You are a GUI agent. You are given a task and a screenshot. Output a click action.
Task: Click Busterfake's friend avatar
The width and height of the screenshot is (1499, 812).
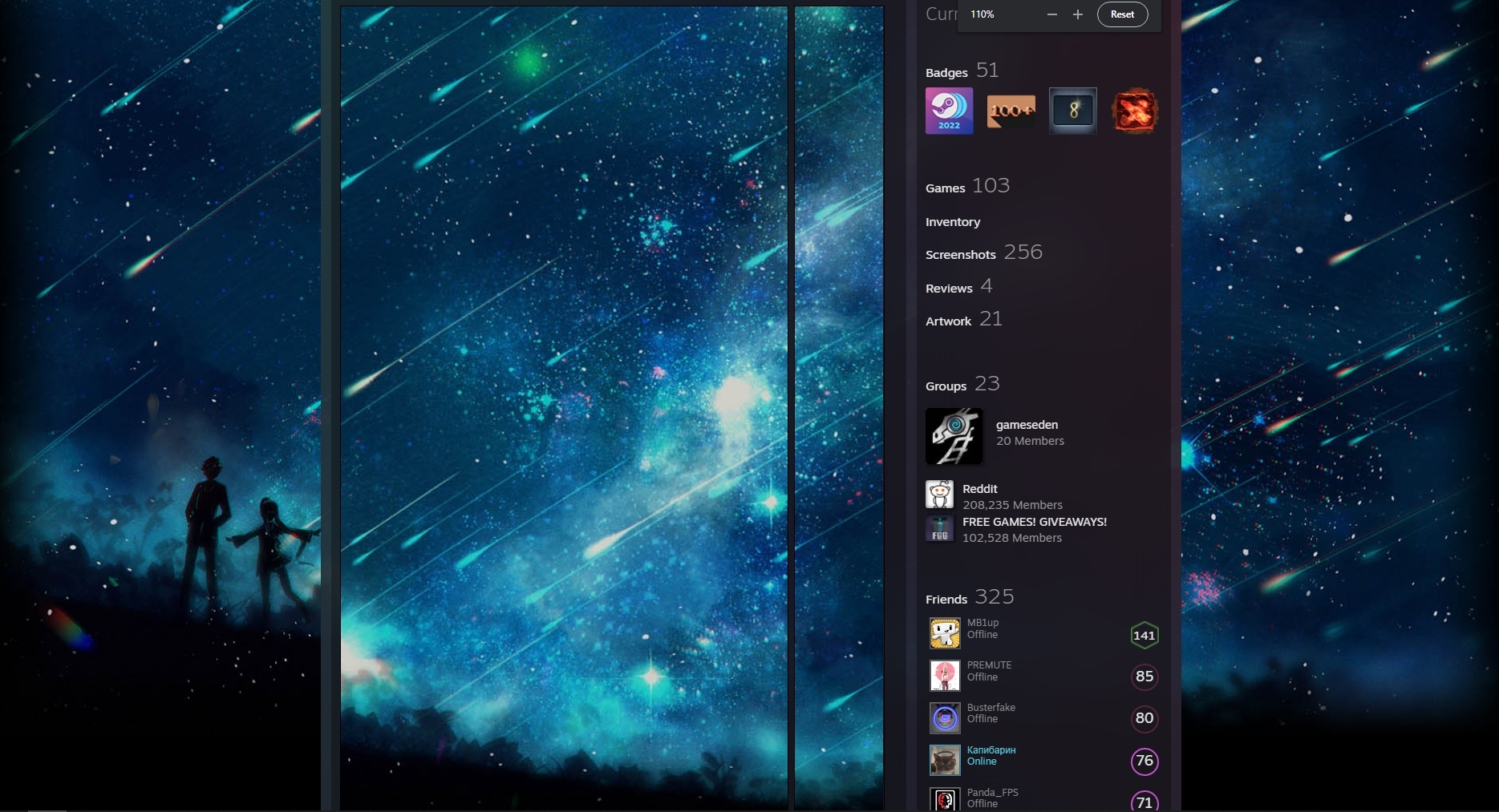pyautogui.click(x=944, y=717)
